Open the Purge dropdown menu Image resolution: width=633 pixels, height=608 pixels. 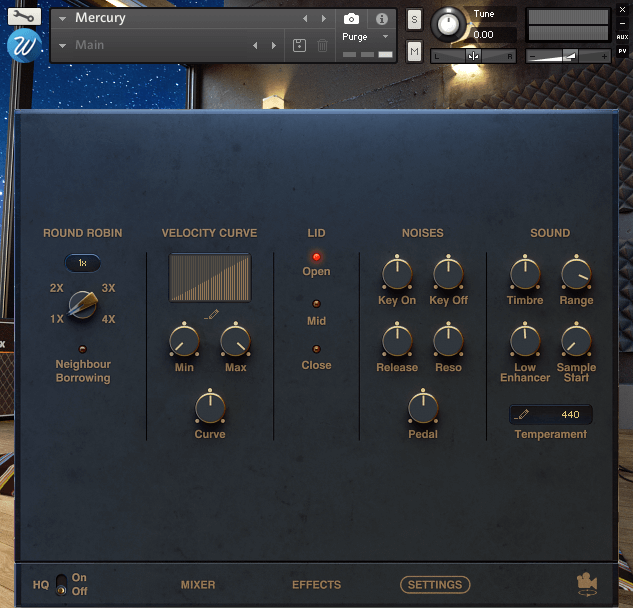(366, 37)
